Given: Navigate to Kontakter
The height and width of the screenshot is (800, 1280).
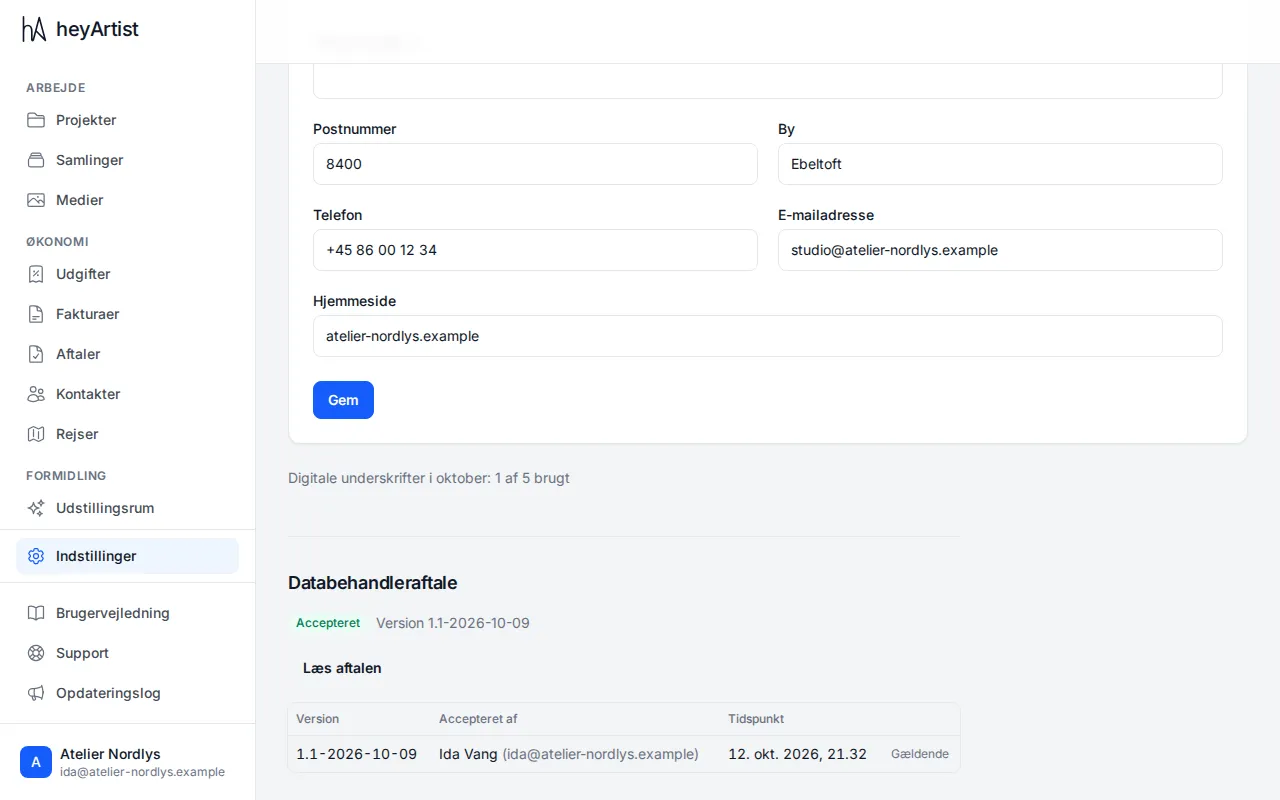Looking at the screenshot, I should click(127, 394).
